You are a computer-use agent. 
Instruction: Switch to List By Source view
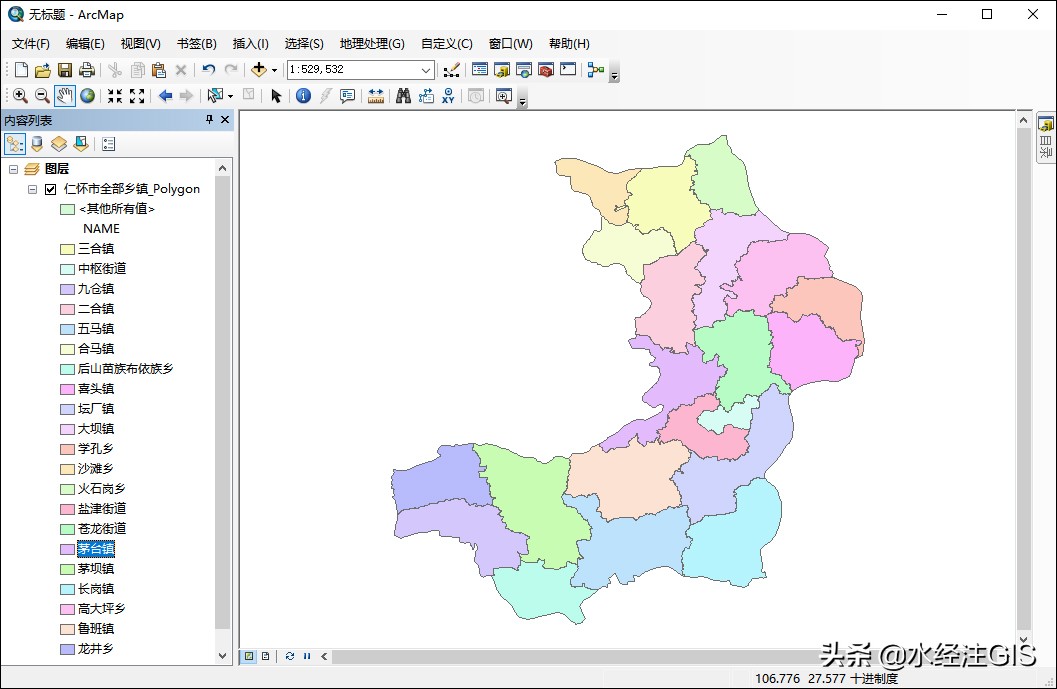click(x=37, y=144)
